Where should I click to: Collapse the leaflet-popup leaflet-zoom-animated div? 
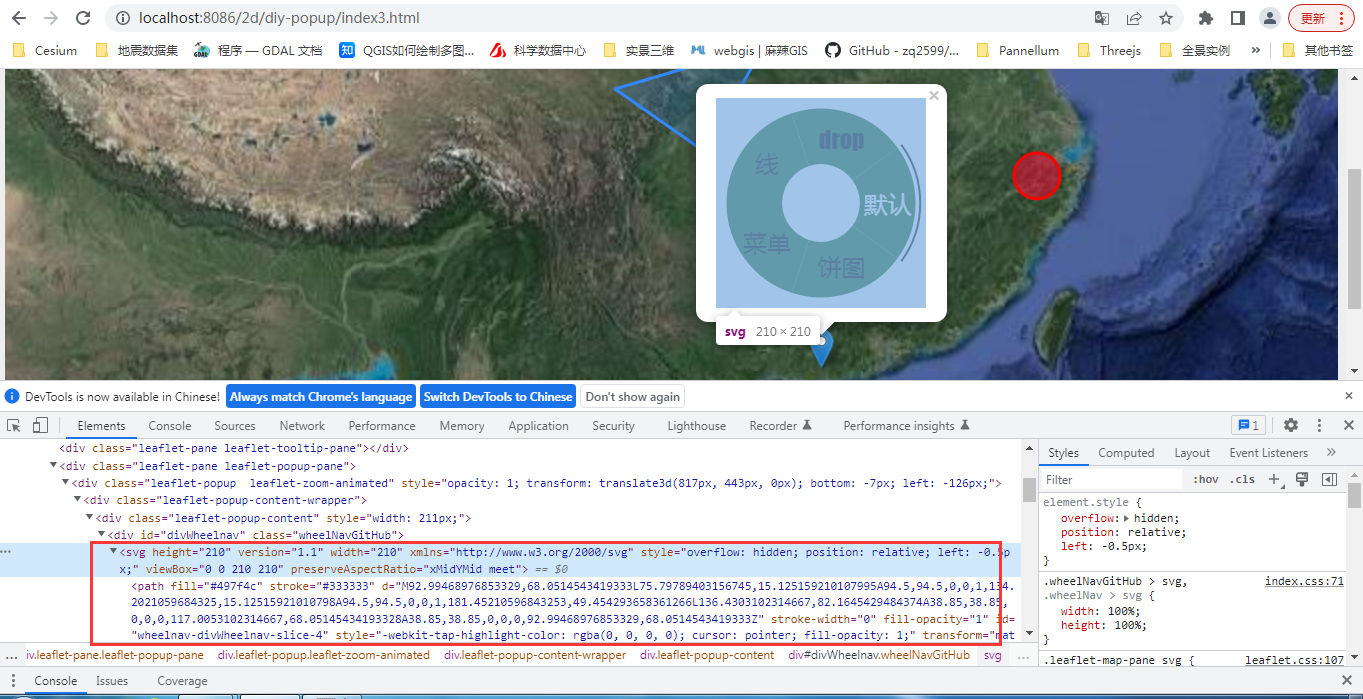[x=65, y=483]
